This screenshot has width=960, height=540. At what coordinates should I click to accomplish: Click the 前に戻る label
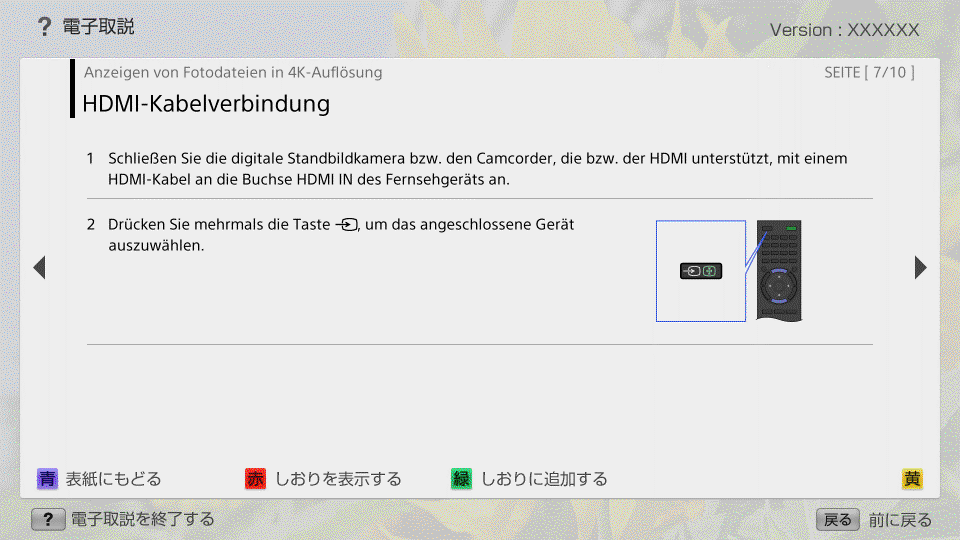click(900, 519)
